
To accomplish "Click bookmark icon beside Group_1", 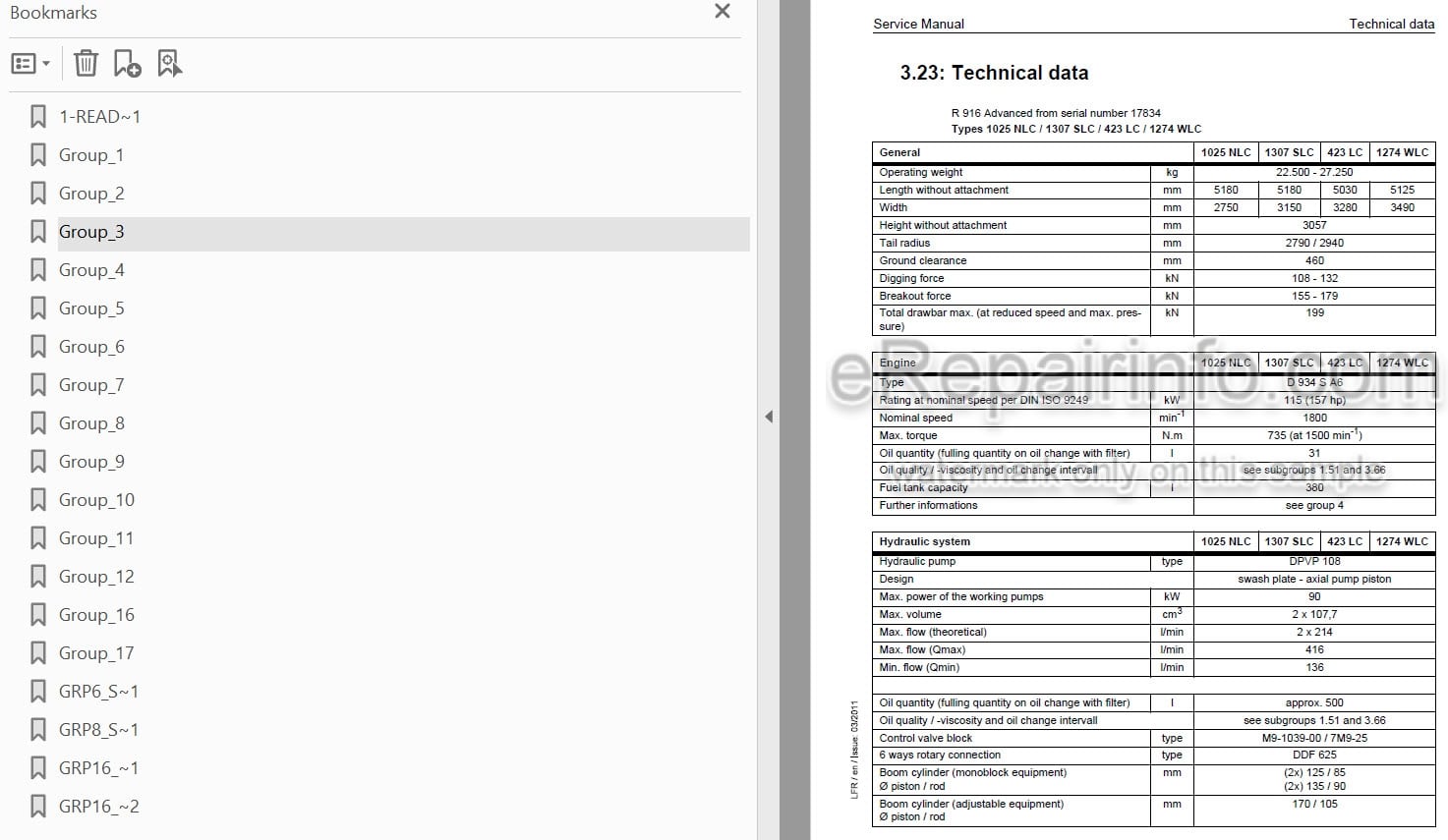I will [38, 155].
